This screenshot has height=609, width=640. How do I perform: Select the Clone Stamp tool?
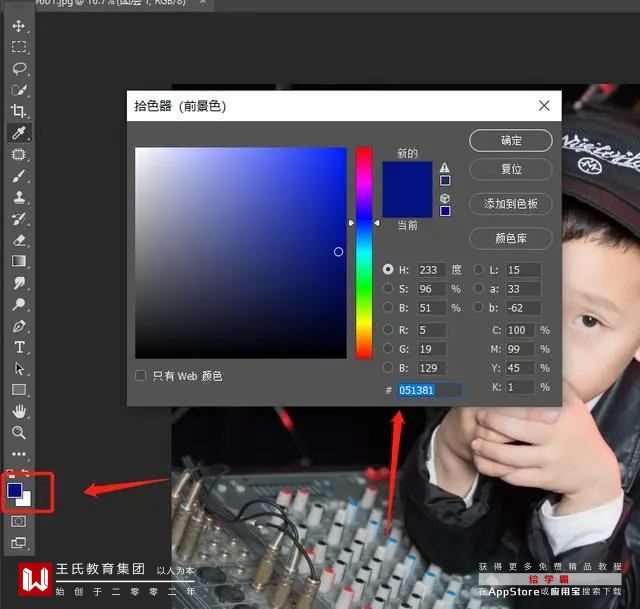[x=19, y=198]
